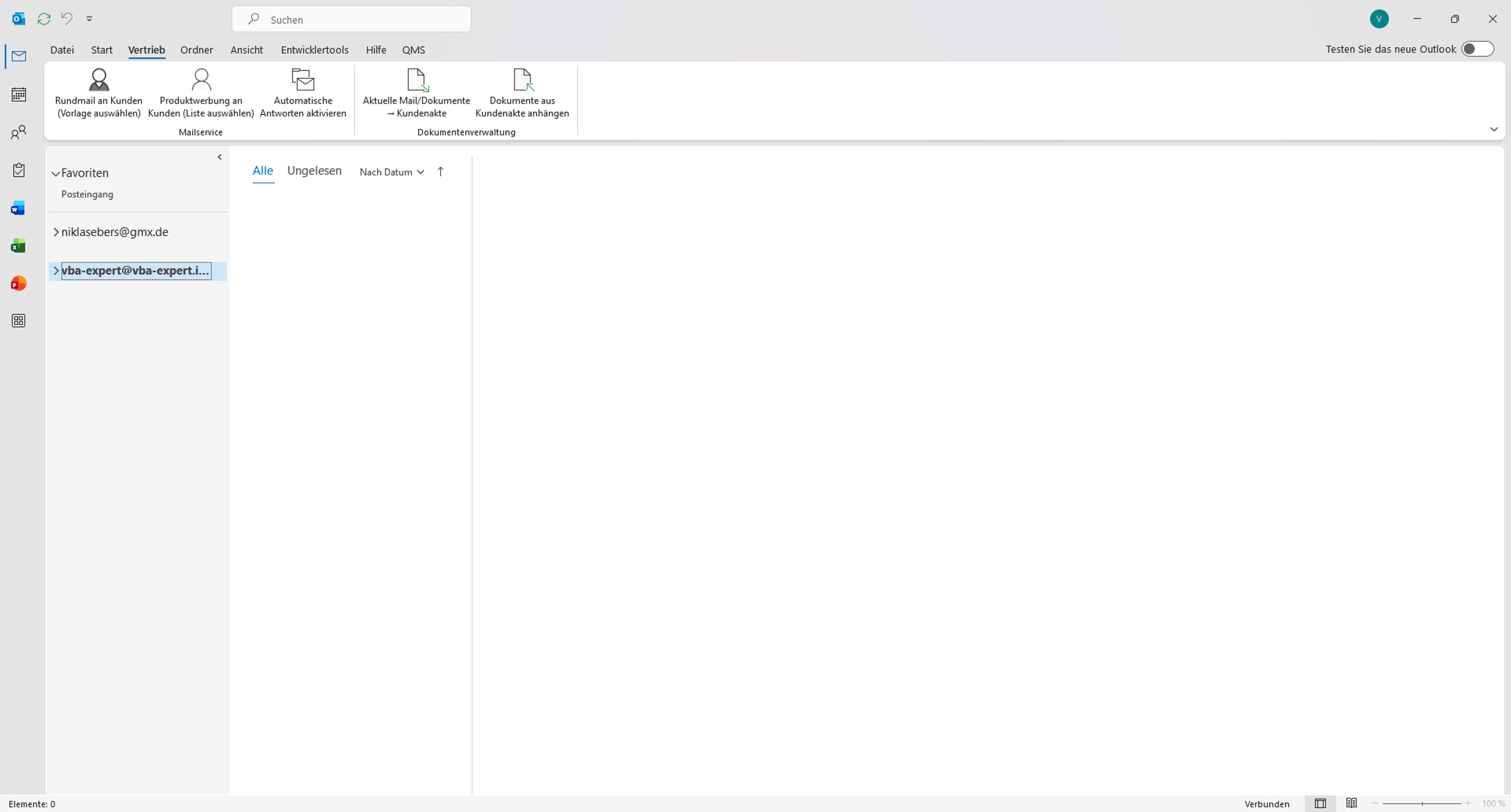This screenshot has width=1511, height=812.
Task: Open More Apps grid in sidebar
Action: 19,321
